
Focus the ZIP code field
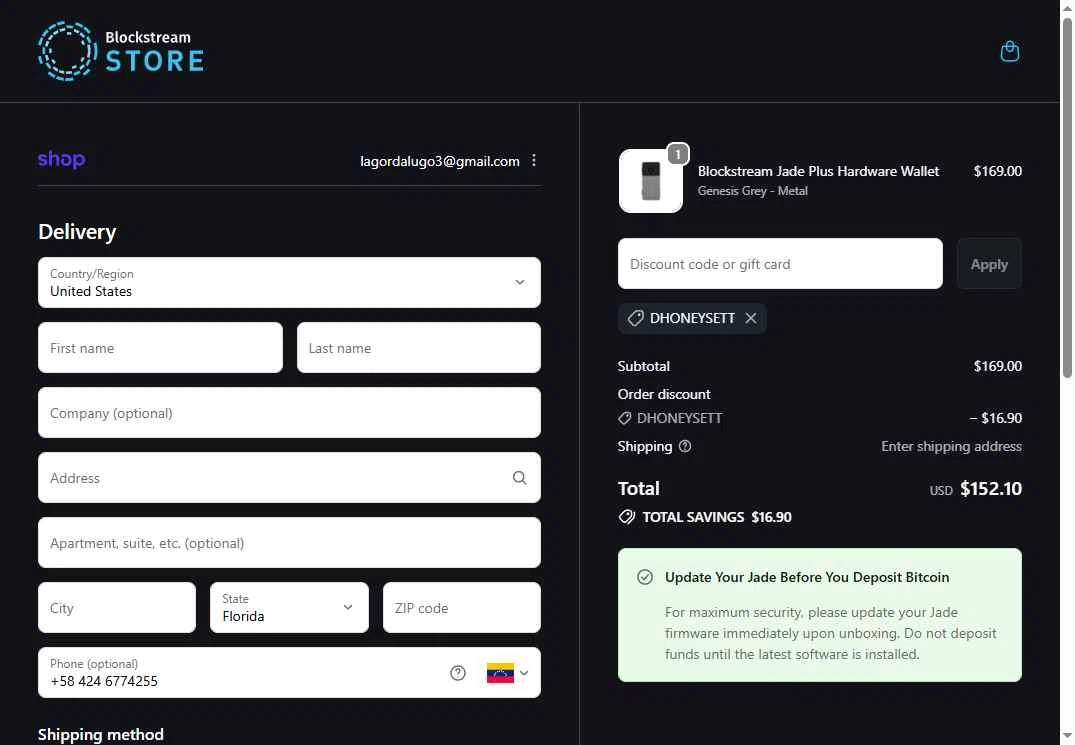pyautogui.click(x=462, y=607)
